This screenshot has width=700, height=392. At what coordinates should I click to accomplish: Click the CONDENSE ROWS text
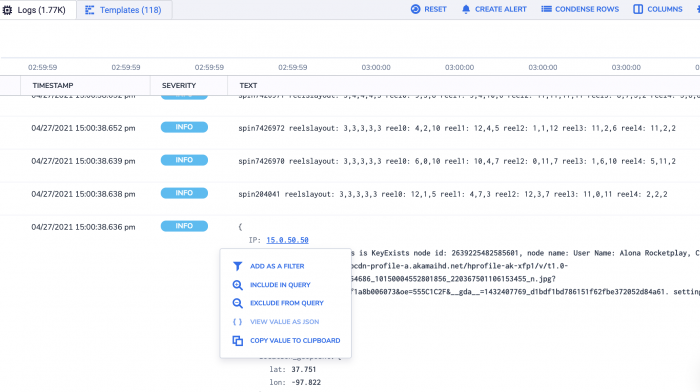[x=587, y=9]
